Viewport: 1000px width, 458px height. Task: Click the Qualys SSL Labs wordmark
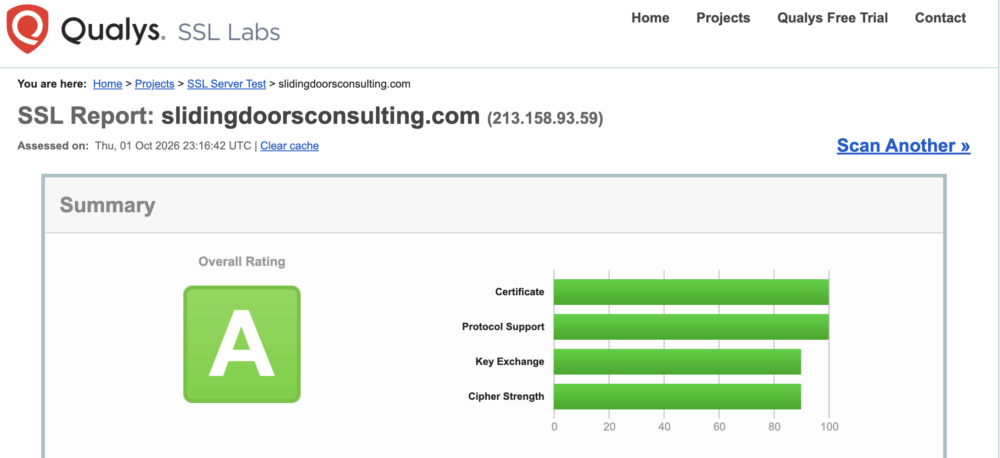coord(170,31)
